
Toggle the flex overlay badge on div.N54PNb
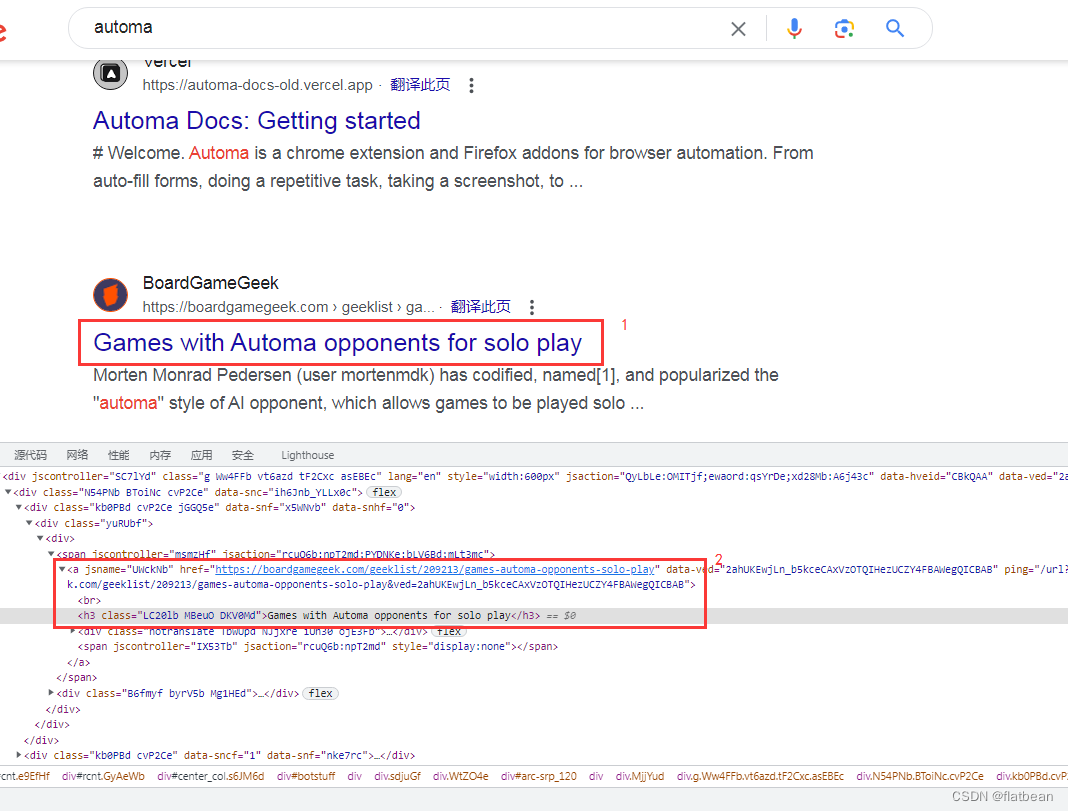[x=384, y=492]
